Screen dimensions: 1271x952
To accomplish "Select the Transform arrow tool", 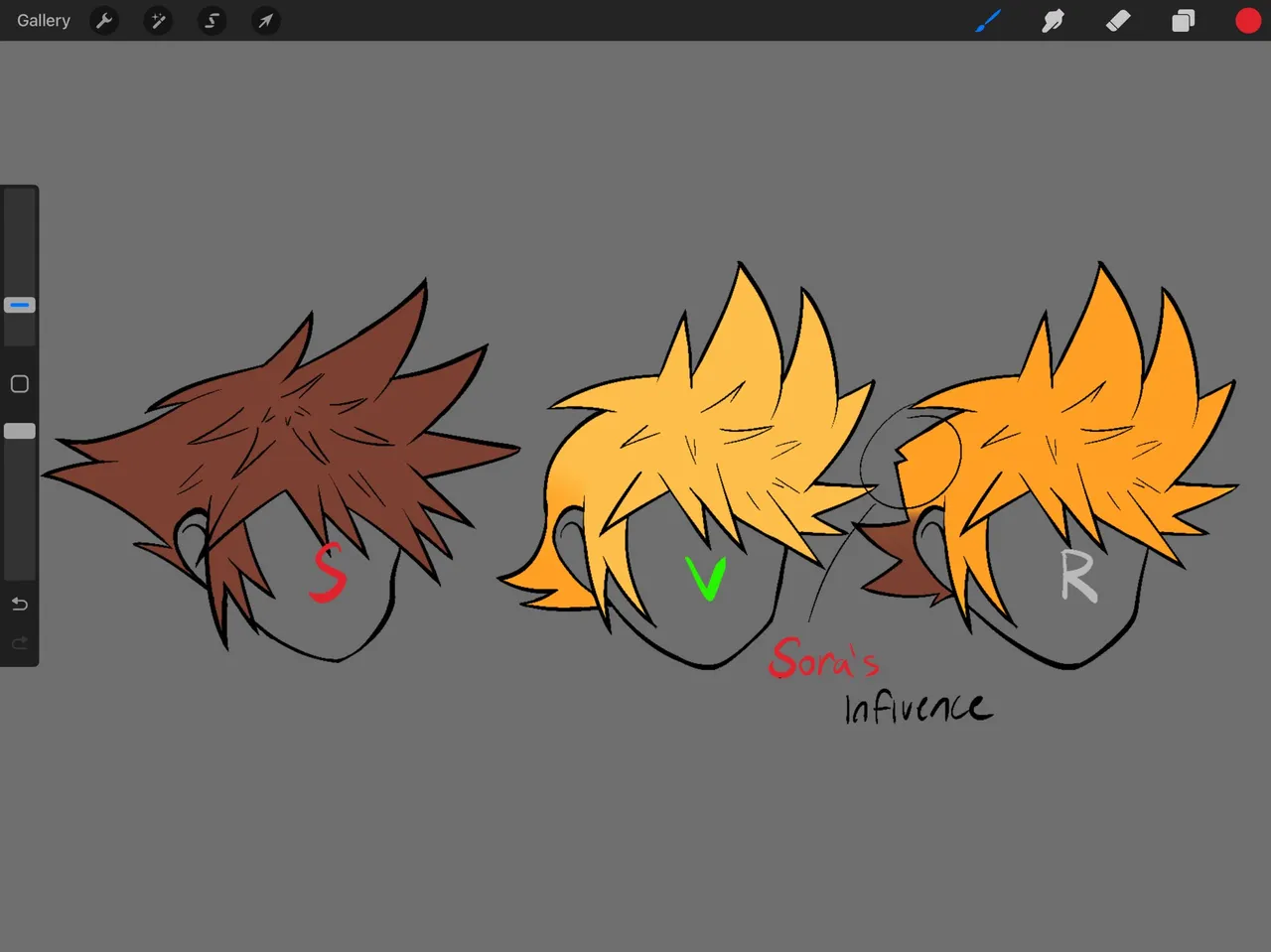I will tap(265, 20).
